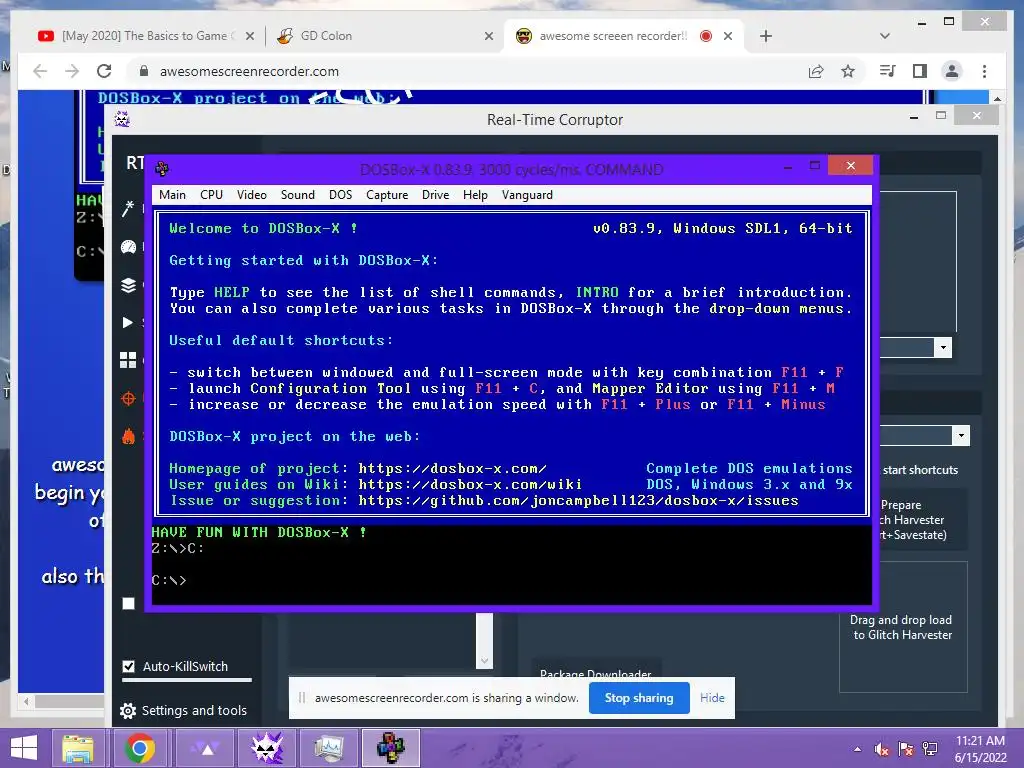Screen dimensions: 1024x768
Task: Open the Chrome profile avatar menu
Action: point(952,71)
